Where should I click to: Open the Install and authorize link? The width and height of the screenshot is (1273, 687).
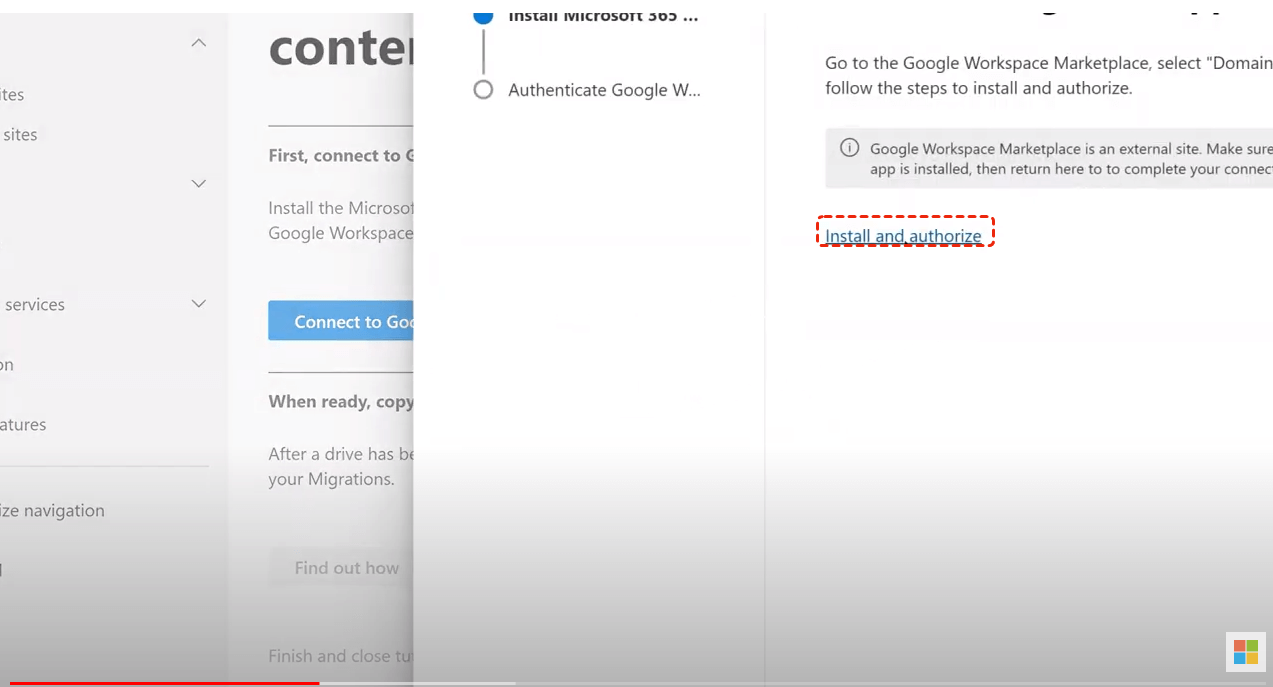coord(903,236)
